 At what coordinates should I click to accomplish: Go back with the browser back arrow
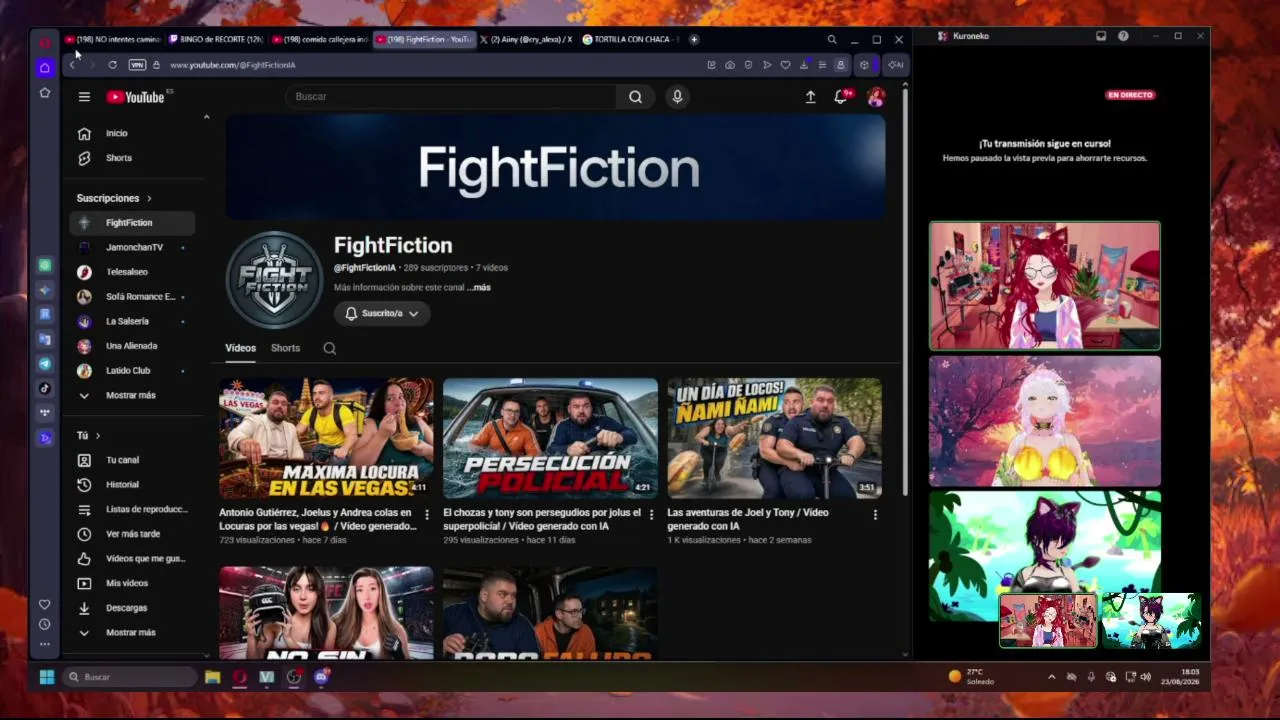click(73, 65)
